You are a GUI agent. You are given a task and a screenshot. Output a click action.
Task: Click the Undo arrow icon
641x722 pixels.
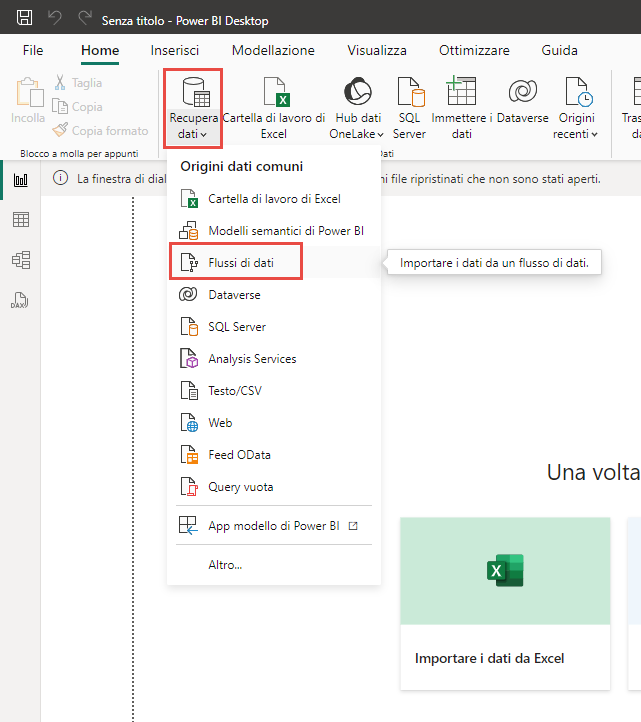click(55, 18)
